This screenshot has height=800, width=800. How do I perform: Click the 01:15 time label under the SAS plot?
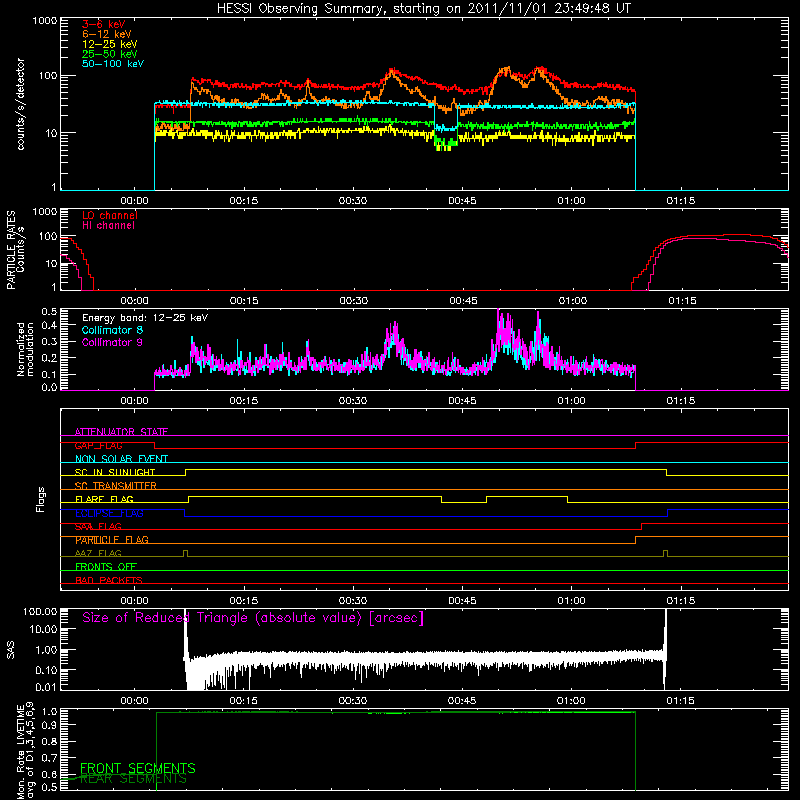[681, 701]
